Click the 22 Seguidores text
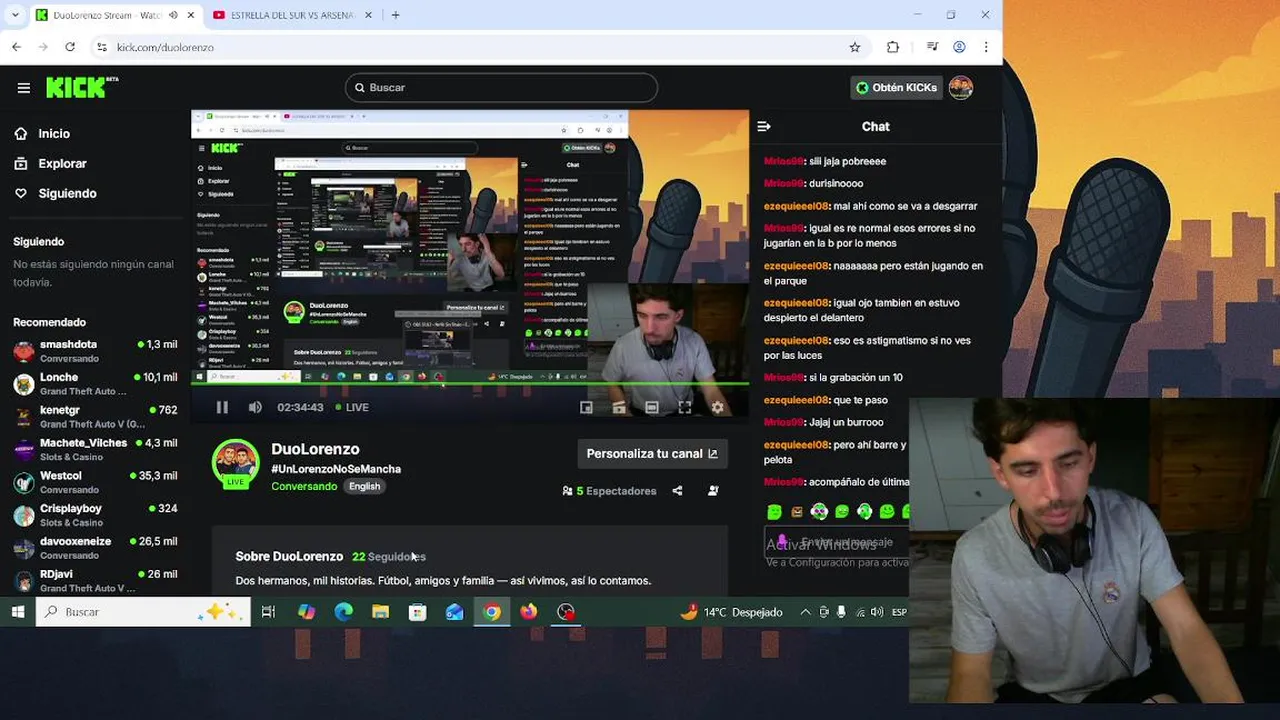The image size is (1280, 720). [x=389, y=557]
